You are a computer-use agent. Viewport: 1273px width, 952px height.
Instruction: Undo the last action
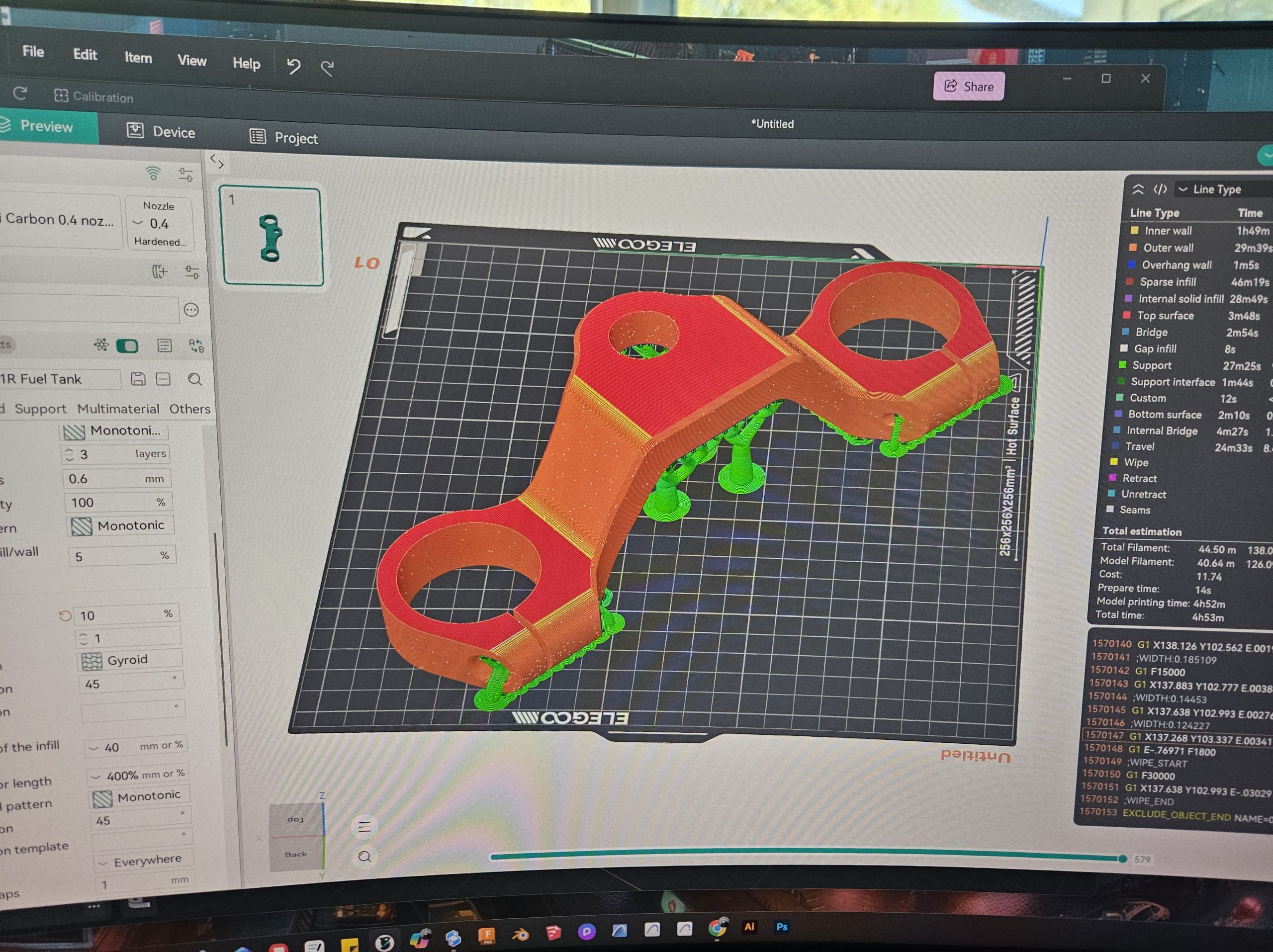tap(293, 66)
